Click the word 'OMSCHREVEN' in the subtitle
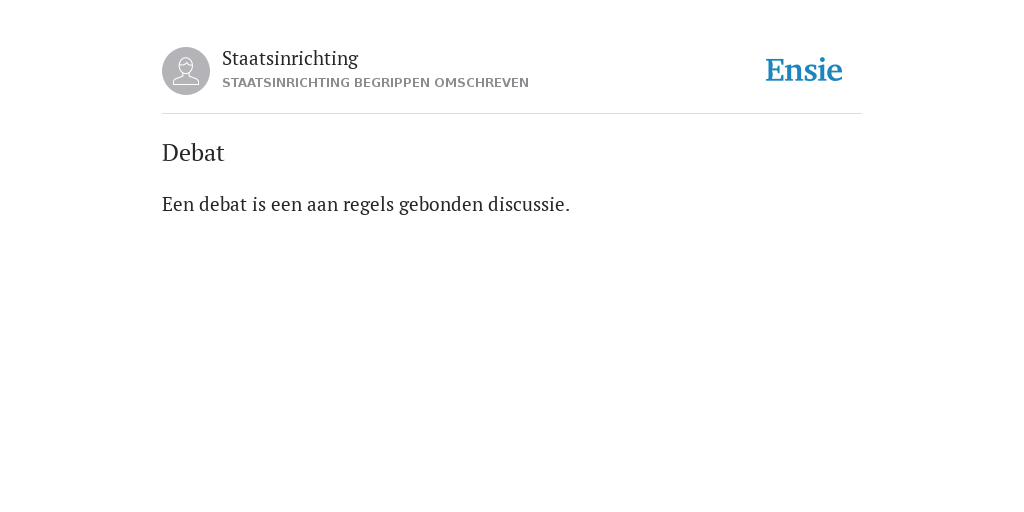 tap(481, 83)
